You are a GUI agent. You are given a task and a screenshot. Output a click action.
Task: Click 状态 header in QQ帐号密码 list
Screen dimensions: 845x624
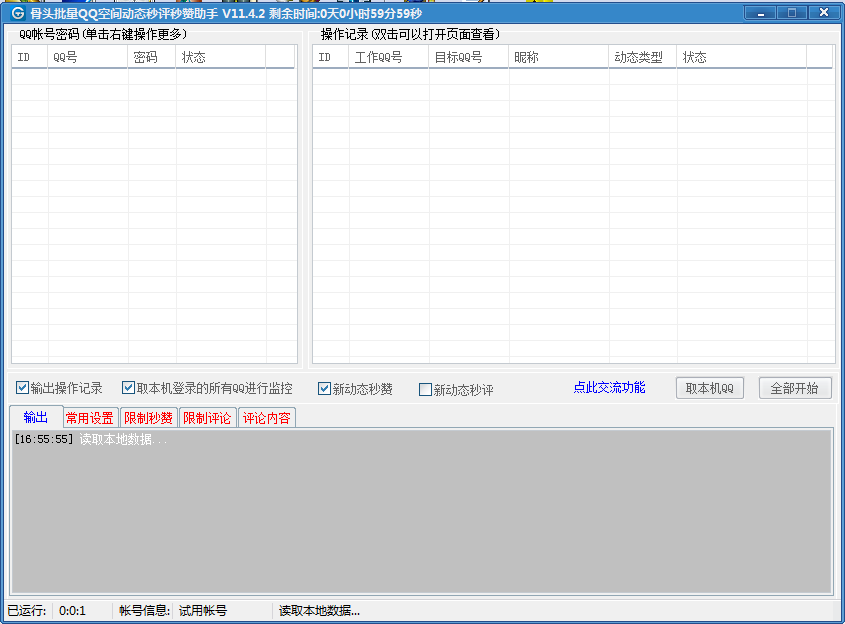(x=221, y=57)
